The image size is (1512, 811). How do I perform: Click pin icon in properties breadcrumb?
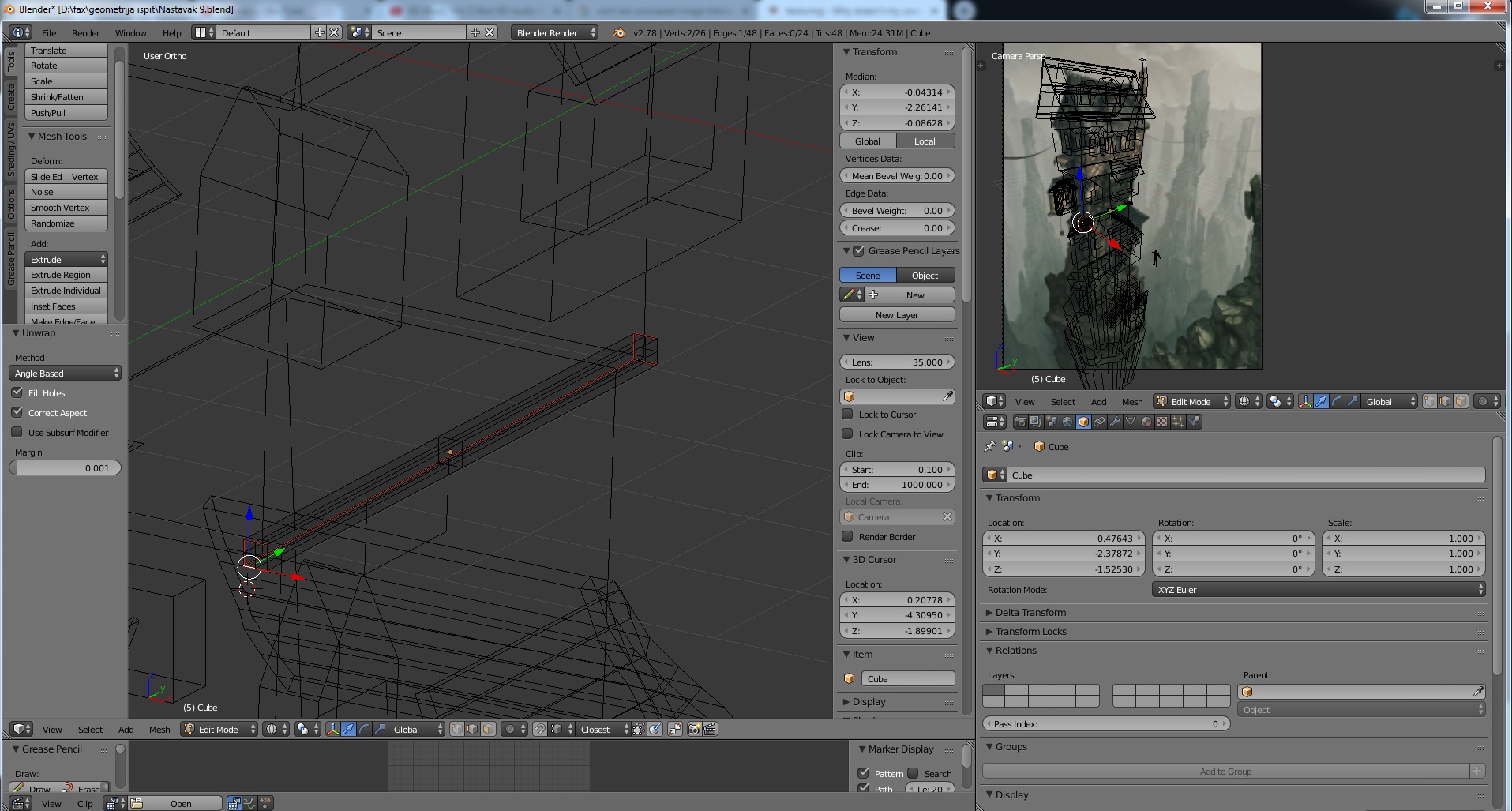(x=990, y=446)
